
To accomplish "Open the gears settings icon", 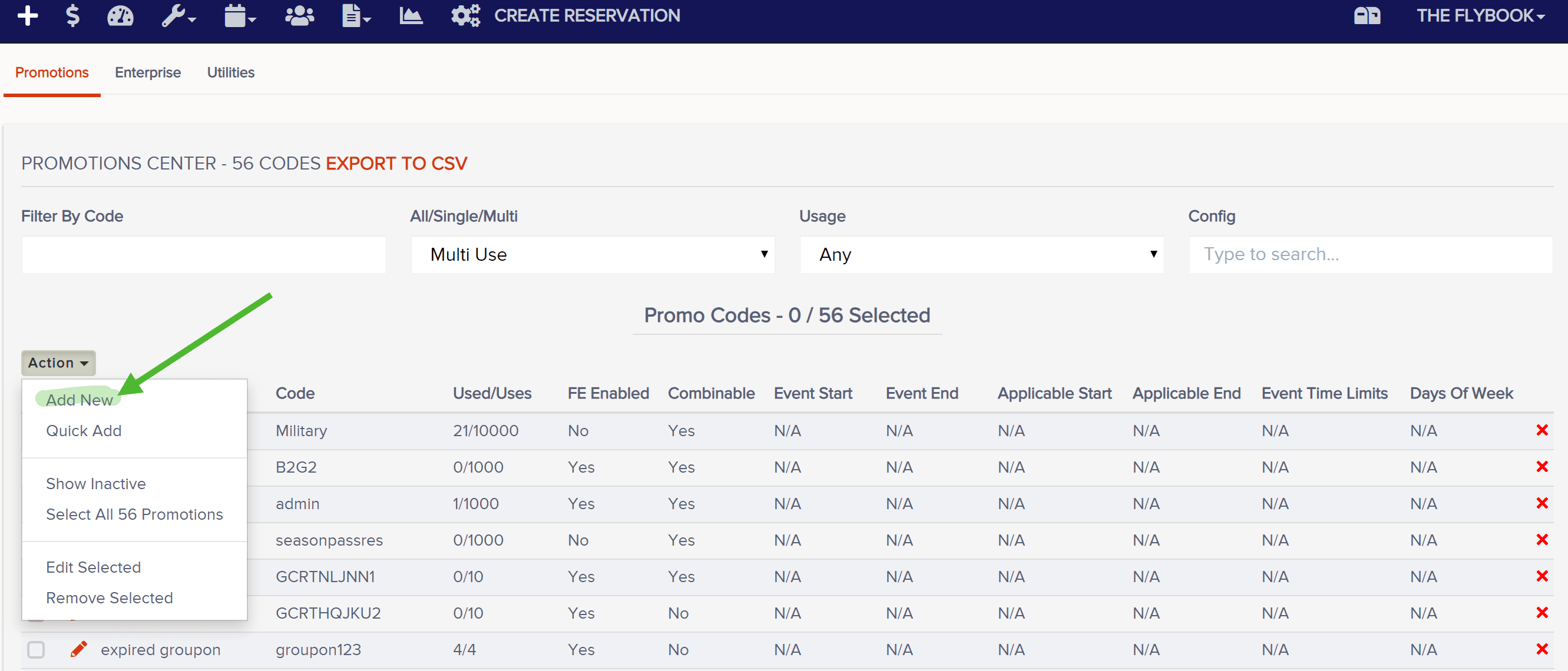I will 466,16.
